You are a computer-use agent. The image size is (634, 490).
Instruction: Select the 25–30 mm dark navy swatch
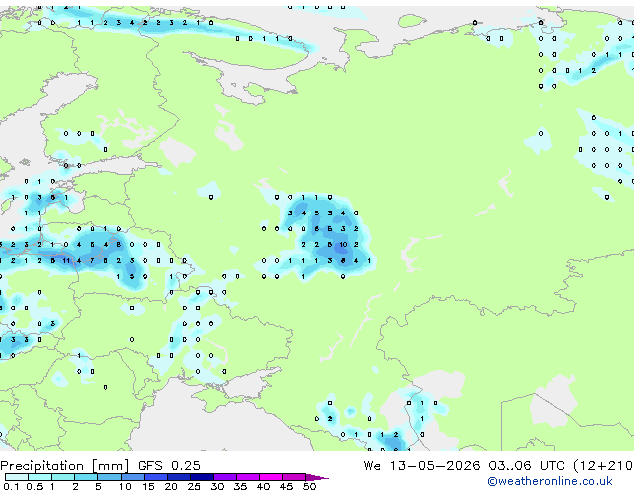click(x=201, y=477)
